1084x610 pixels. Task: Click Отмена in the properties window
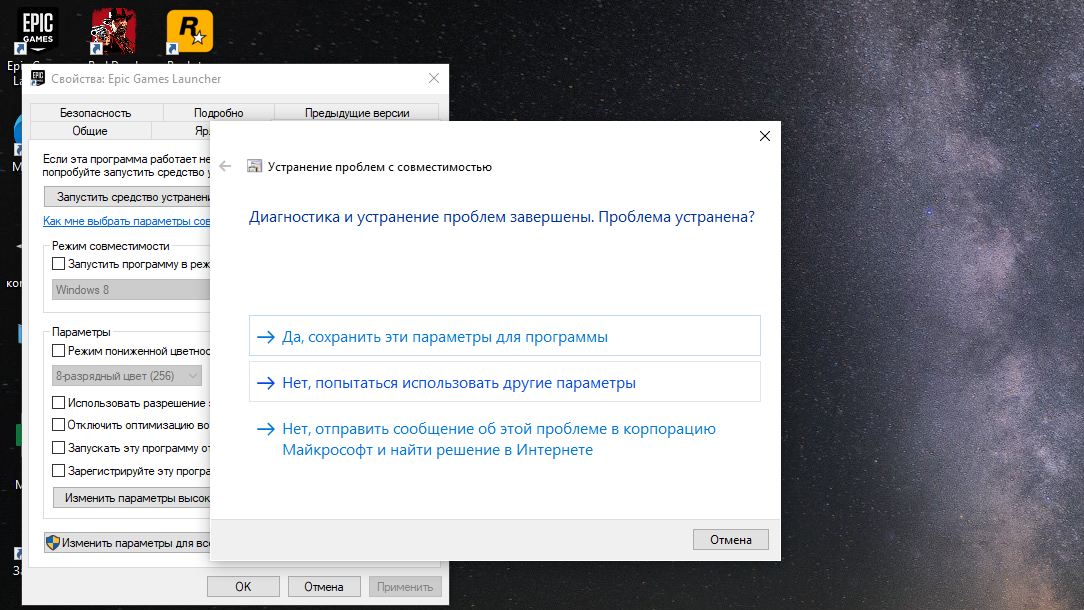[x=324, y=586]
